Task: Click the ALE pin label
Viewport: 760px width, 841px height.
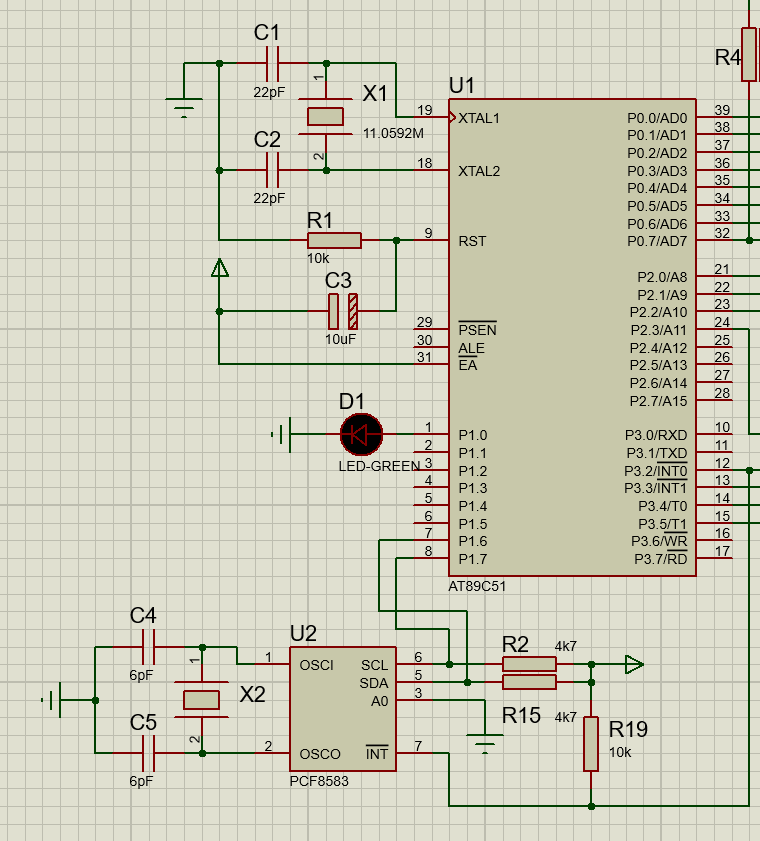Action: 471,348
